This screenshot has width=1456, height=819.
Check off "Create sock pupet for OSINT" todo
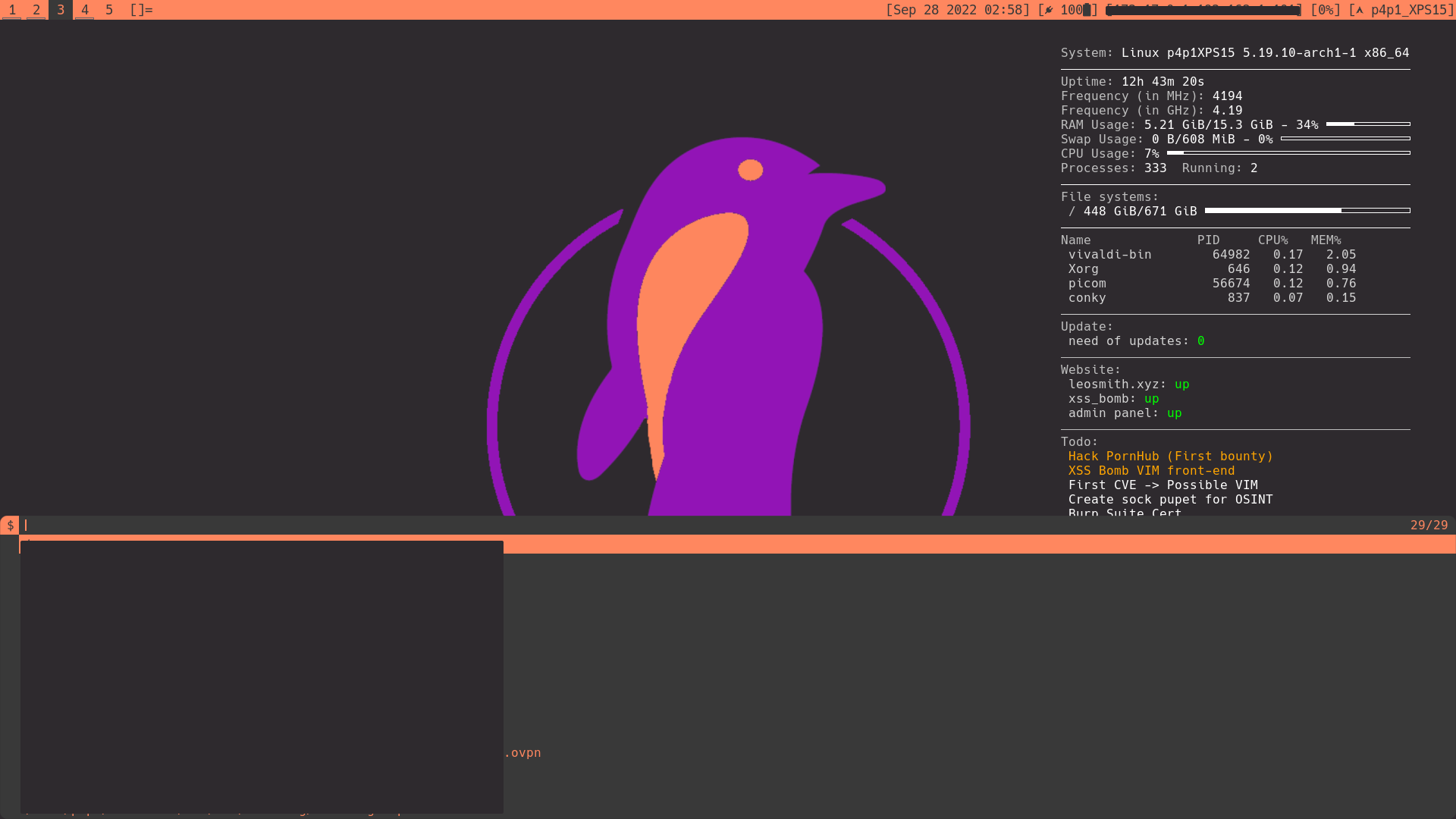(x=1170, y=499)
